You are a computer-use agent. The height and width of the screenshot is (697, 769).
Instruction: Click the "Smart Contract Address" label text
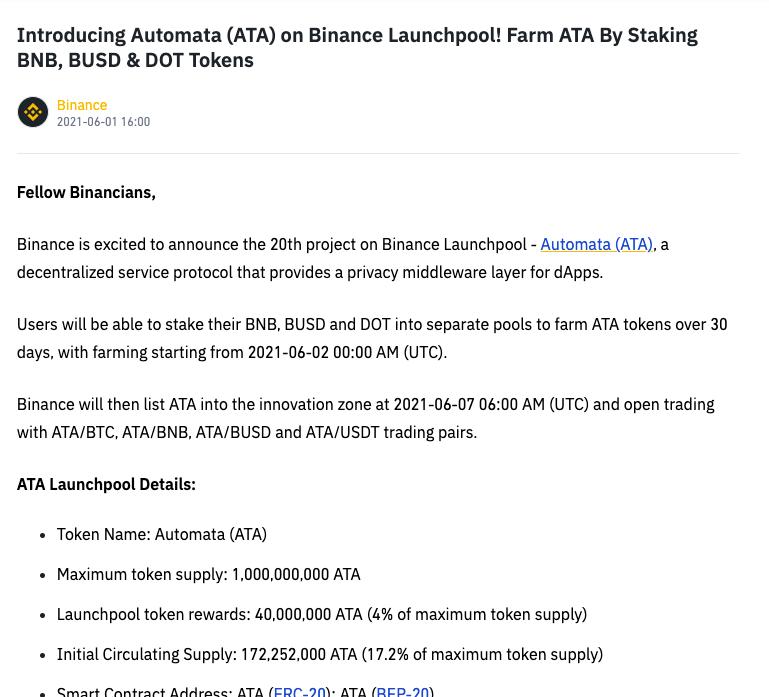pyautogui.click(x=160, y=690)
